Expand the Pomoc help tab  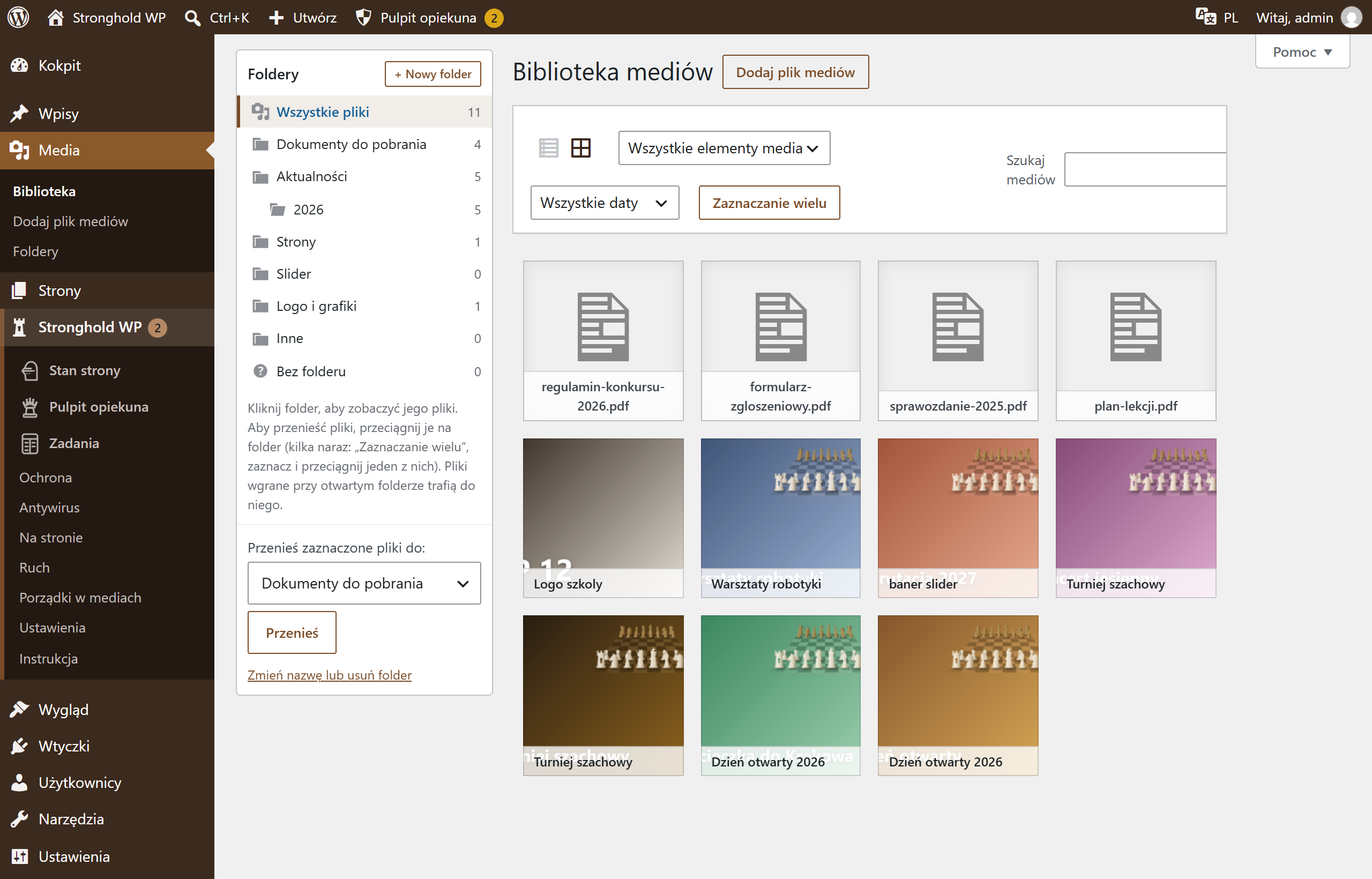pos(1302,52)
